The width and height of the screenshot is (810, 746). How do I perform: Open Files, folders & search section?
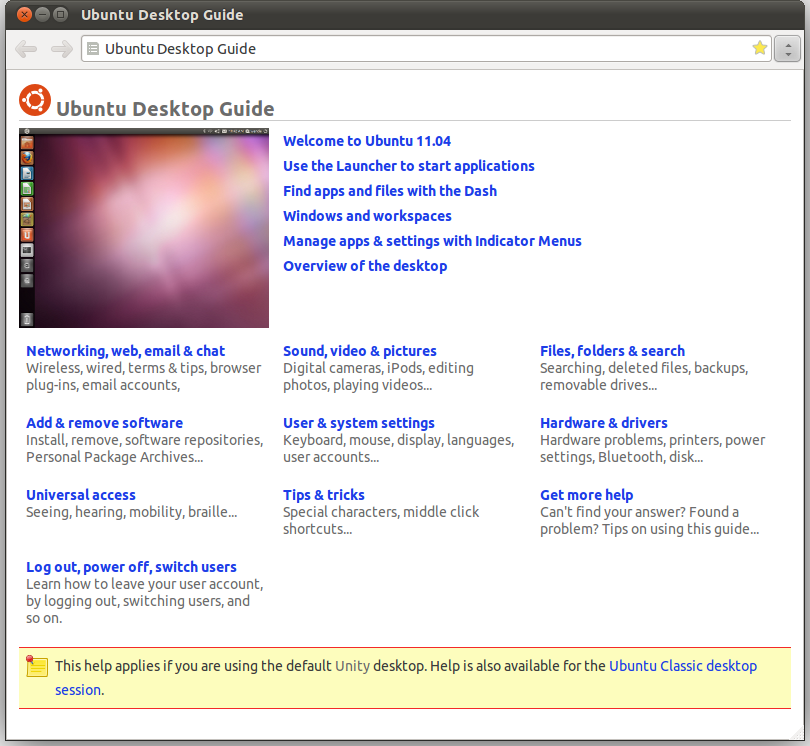(x=612, y=351)
